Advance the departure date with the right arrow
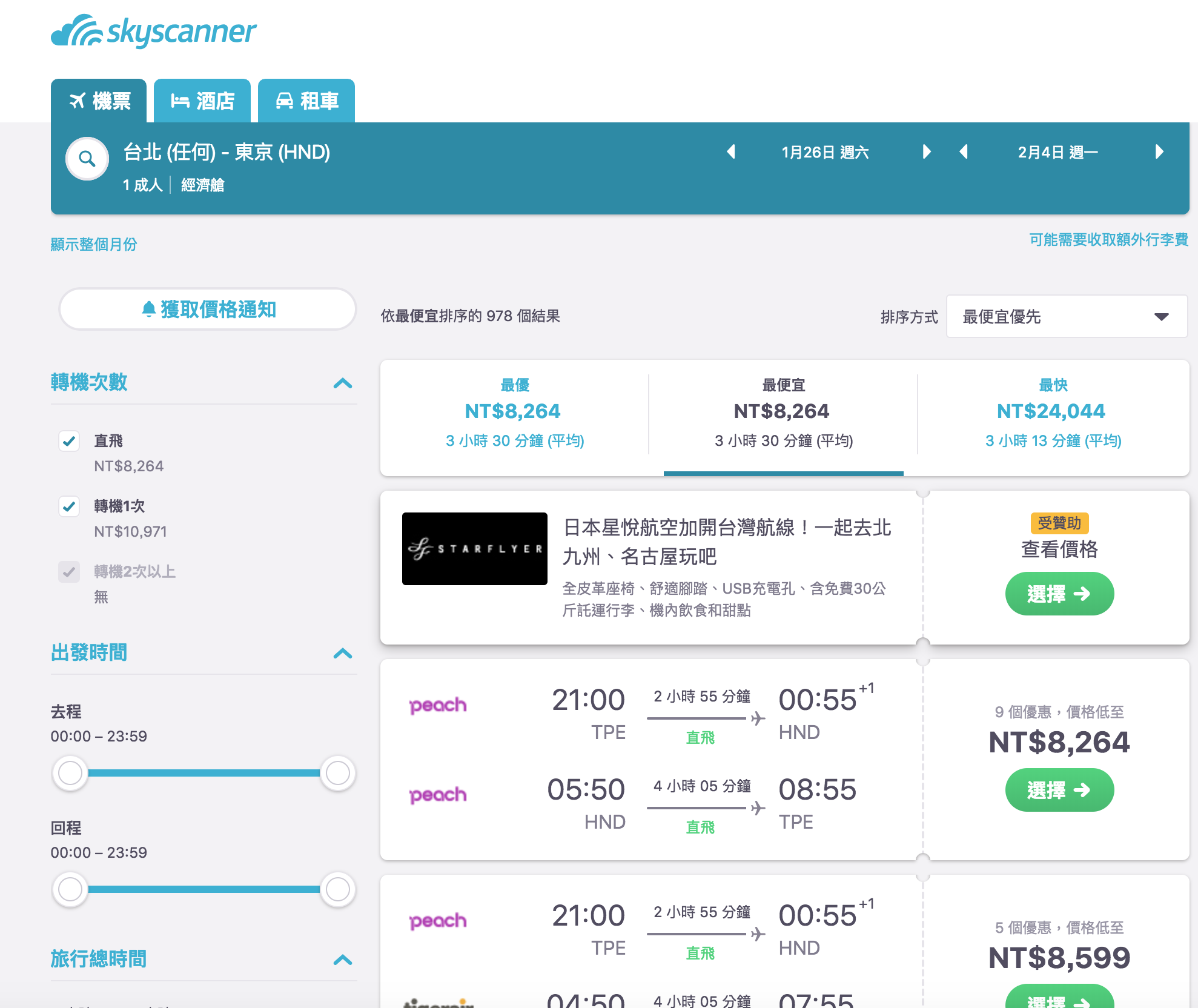 click(x=927, y=153)
